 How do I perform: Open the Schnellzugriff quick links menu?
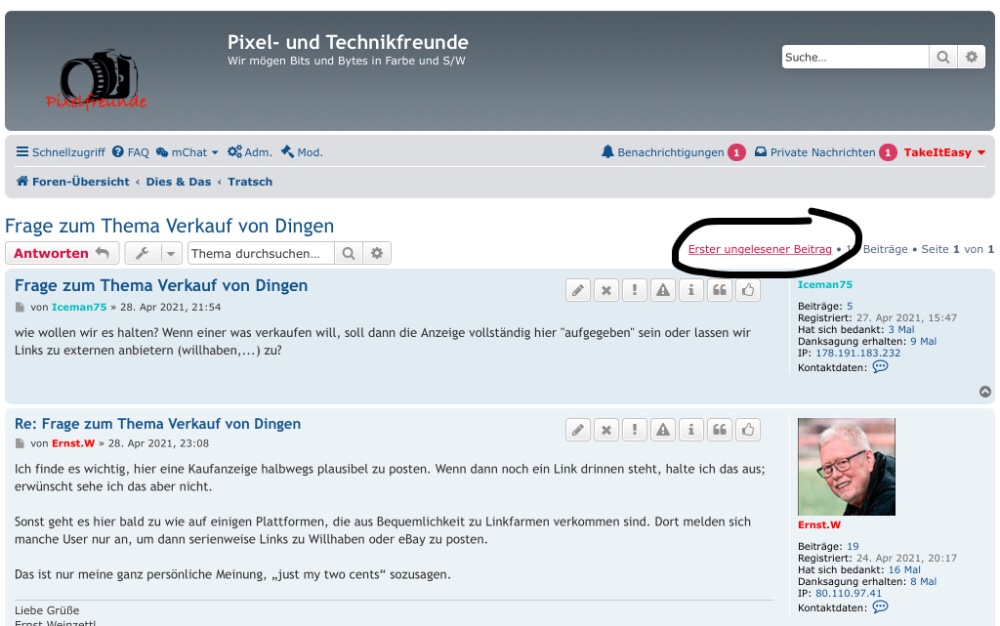point(61,152)
